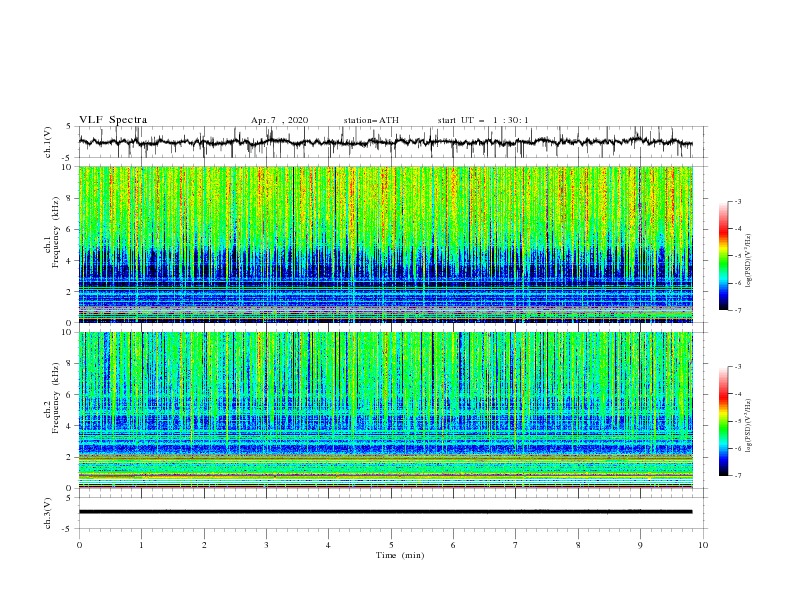This screenshot has height=612, width=792.
Task: Click the ch.3 thick black voltage trace
Action: [x=386, y=512]
